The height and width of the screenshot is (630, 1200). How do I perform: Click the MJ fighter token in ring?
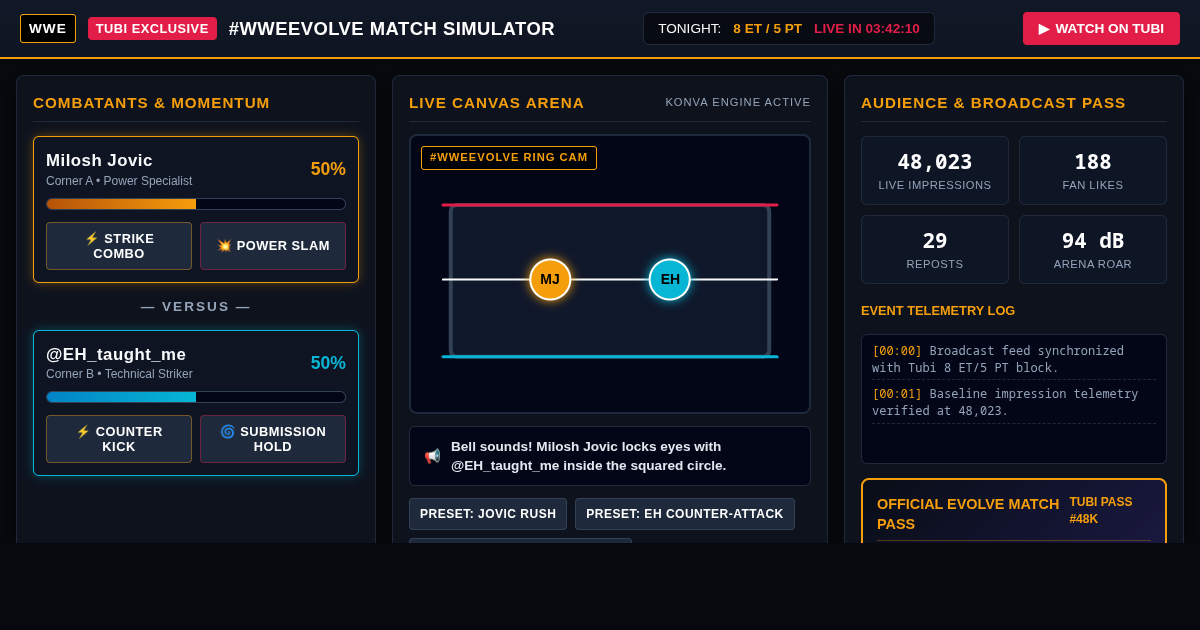click(x=550, y=279)
